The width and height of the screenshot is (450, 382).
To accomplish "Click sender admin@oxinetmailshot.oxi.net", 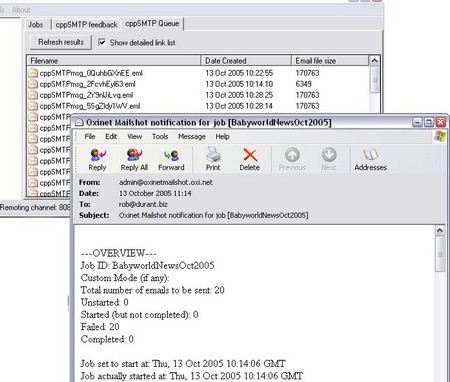I will [x=166, y=182].
